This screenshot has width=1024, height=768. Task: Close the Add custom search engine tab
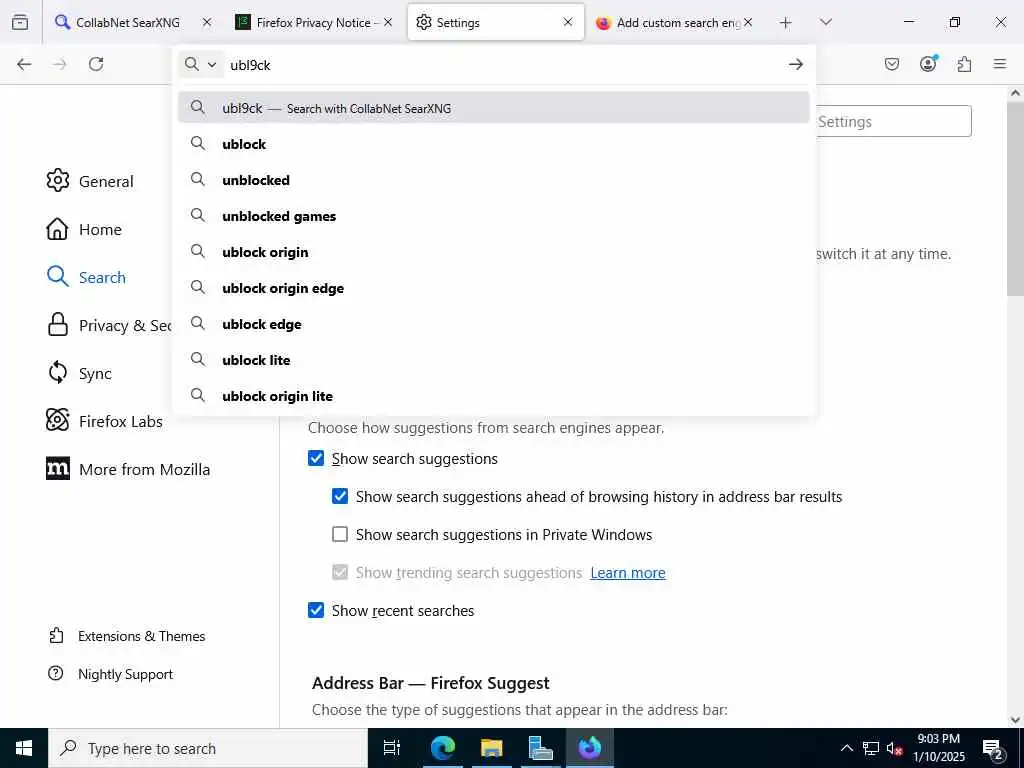point(748,22)
